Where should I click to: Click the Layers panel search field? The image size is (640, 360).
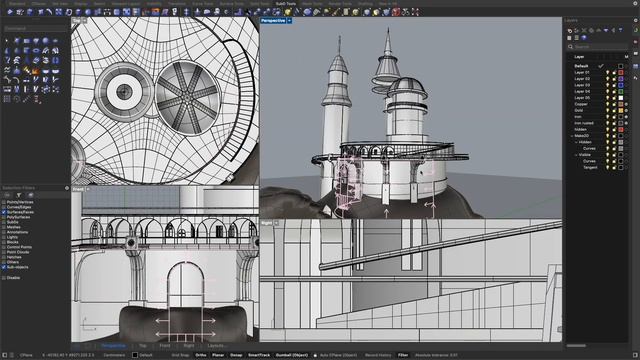pyautogui.click(x=598, y=47)
